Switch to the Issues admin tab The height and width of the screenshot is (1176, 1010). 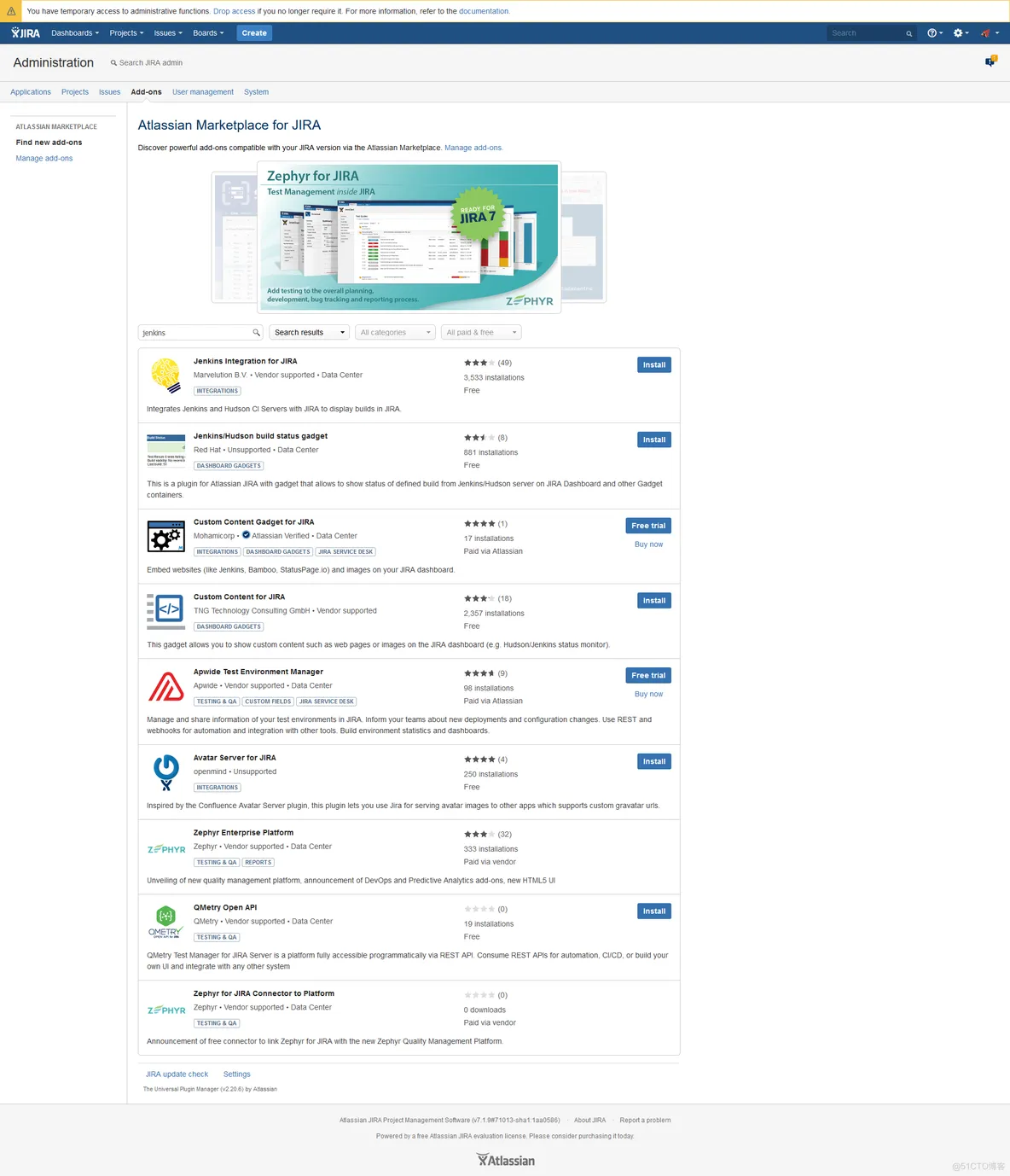coord(109,92)
